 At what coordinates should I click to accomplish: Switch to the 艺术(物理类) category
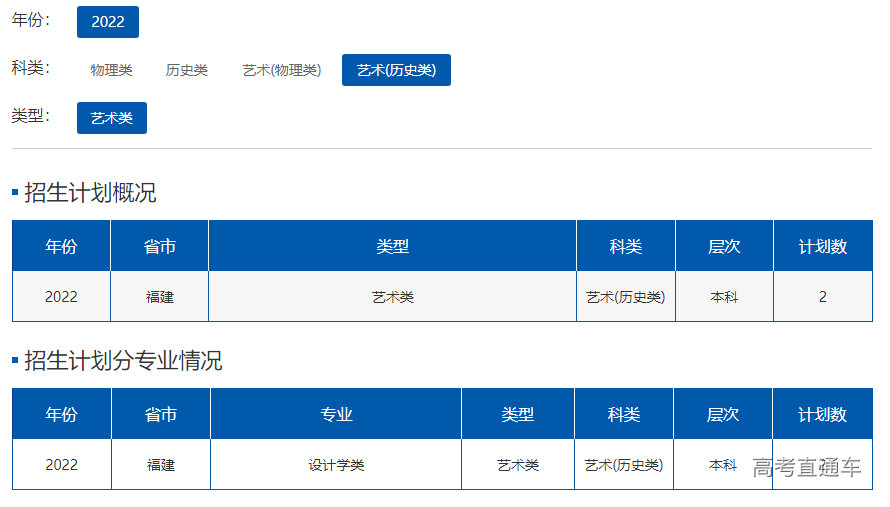coord(281,70)
